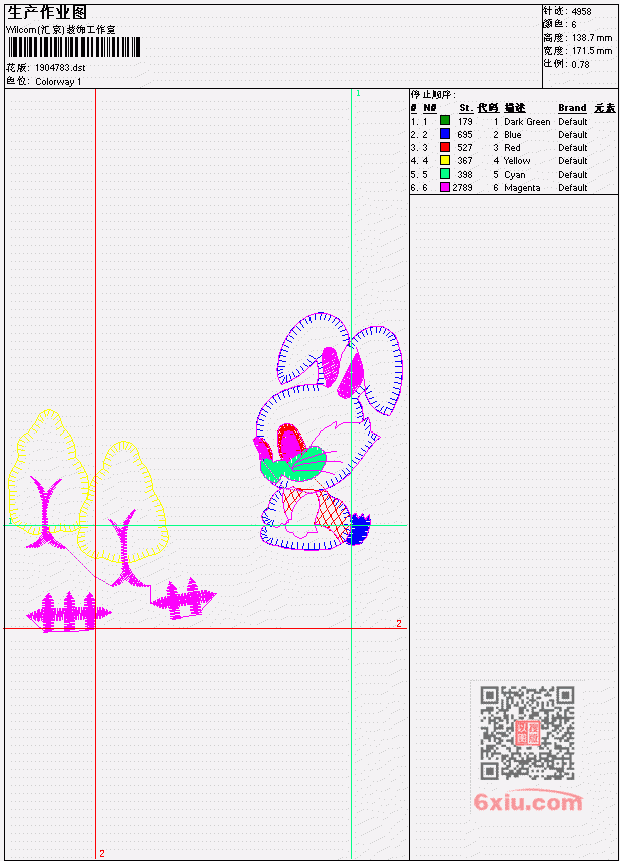Click the leftmost magenta grass patch
The image size is (620, 861).
pyautogui.click(x=68, y=612)
